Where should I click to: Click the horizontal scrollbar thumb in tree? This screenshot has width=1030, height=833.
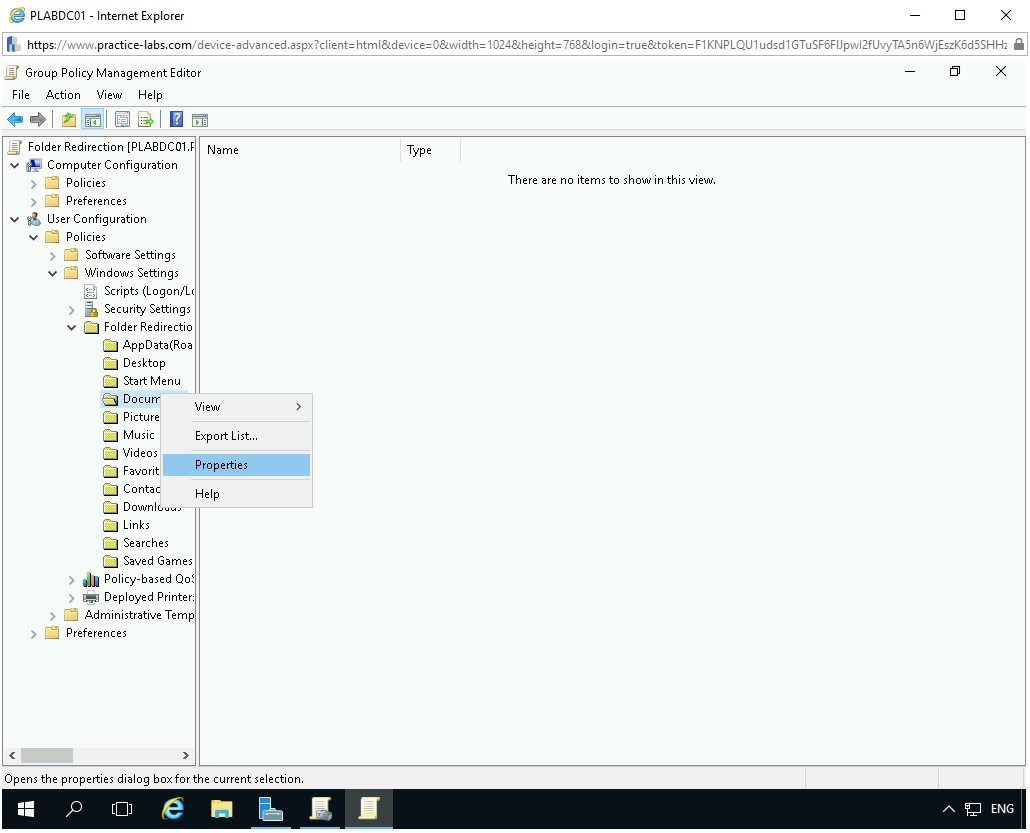(x=46, y=755)
